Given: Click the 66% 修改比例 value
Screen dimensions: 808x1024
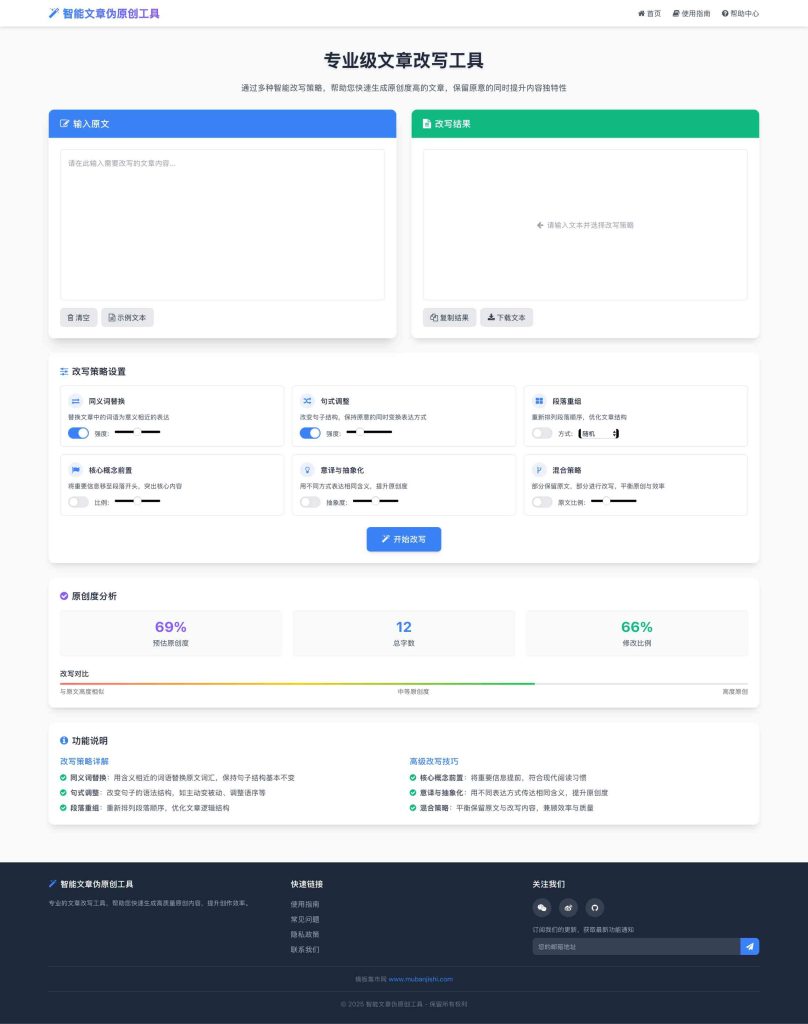Looking at the screenshot, I should (x=637, y=627).
